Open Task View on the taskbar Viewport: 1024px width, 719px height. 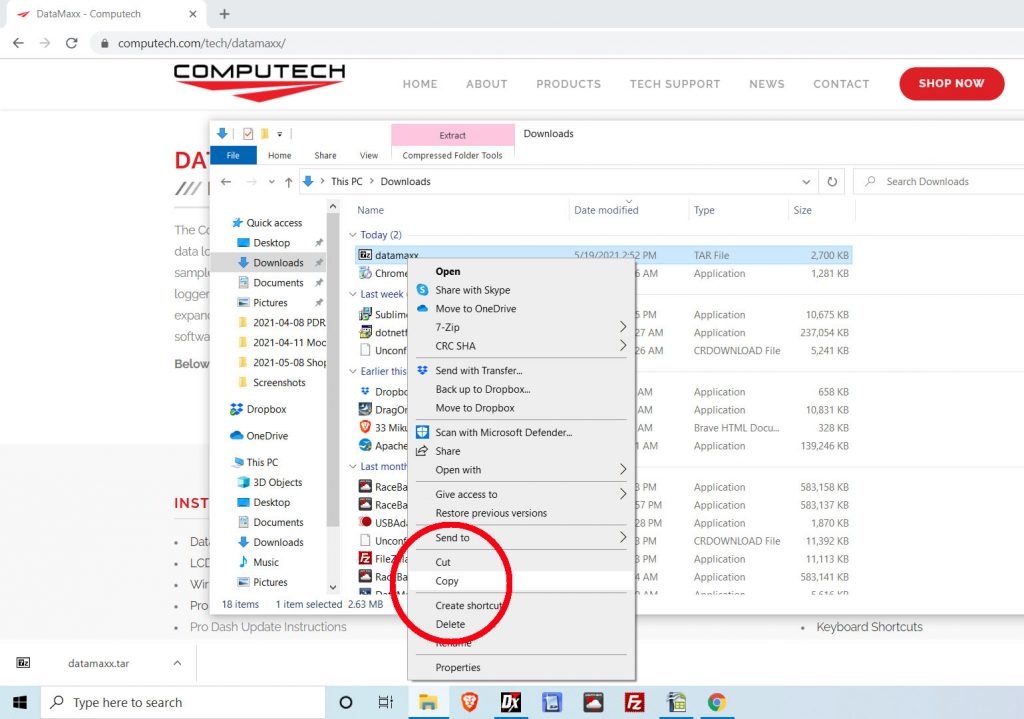386,703
